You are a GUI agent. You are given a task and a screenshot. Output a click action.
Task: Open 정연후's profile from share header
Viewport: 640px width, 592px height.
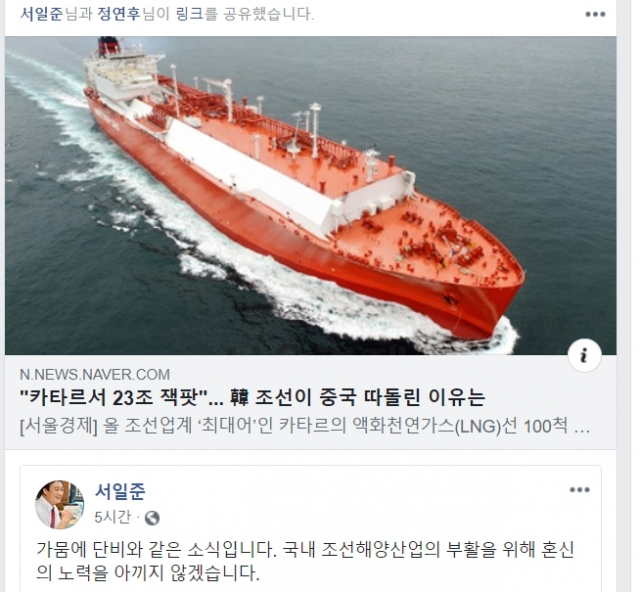[119, 14]
